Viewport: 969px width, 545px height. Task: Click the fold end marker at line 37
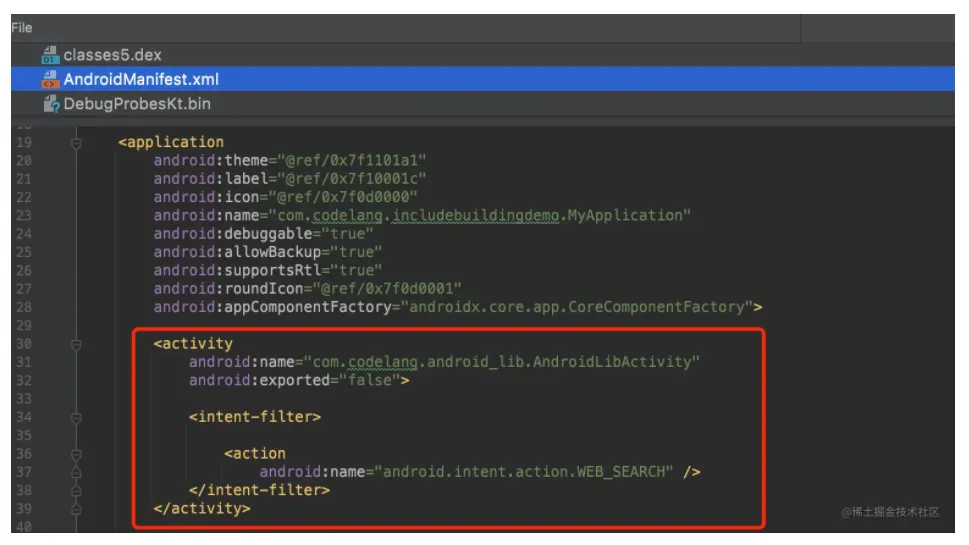(76, 472)
